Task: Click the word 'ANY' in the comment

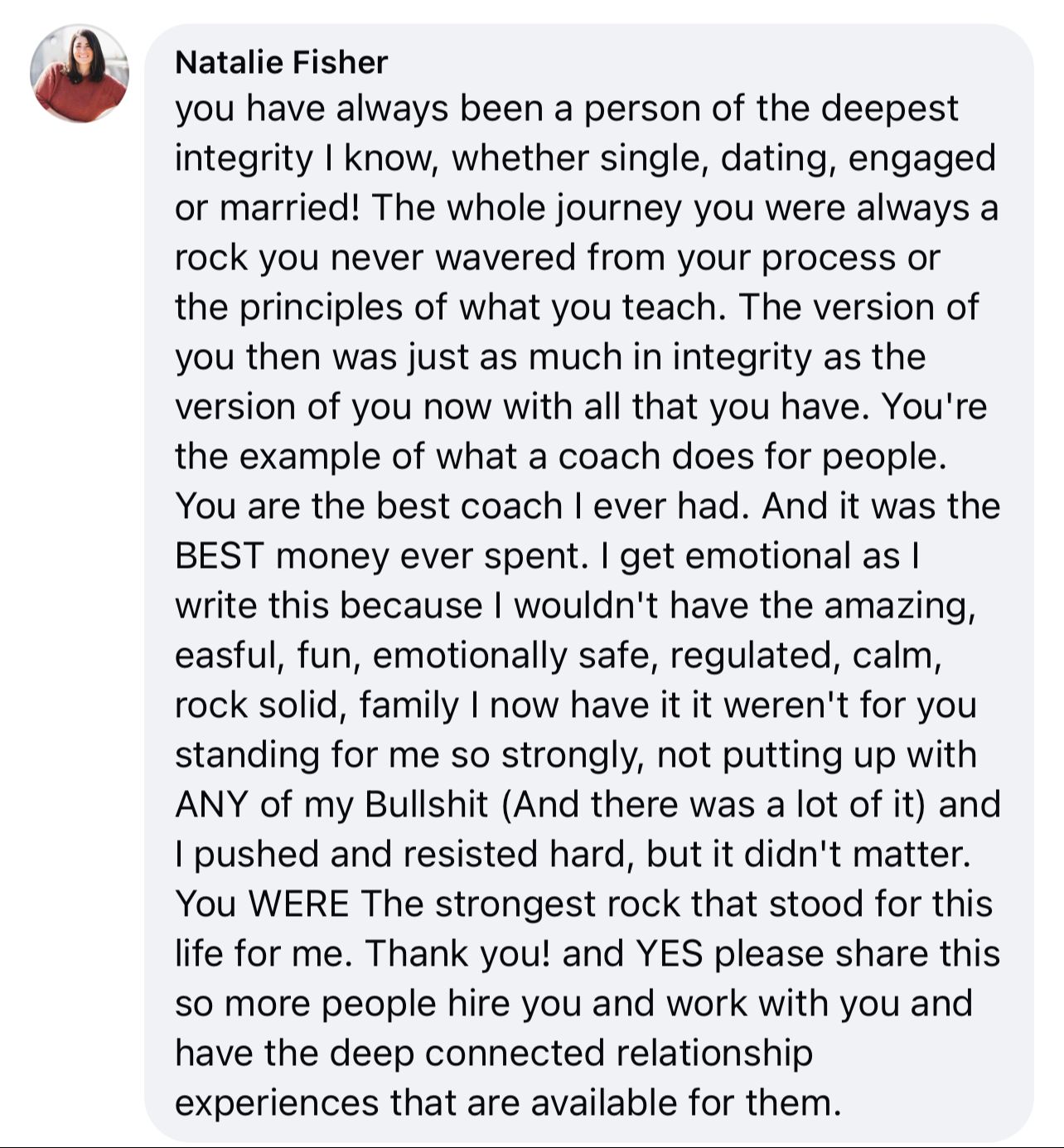Action: (x=211, y=805)
